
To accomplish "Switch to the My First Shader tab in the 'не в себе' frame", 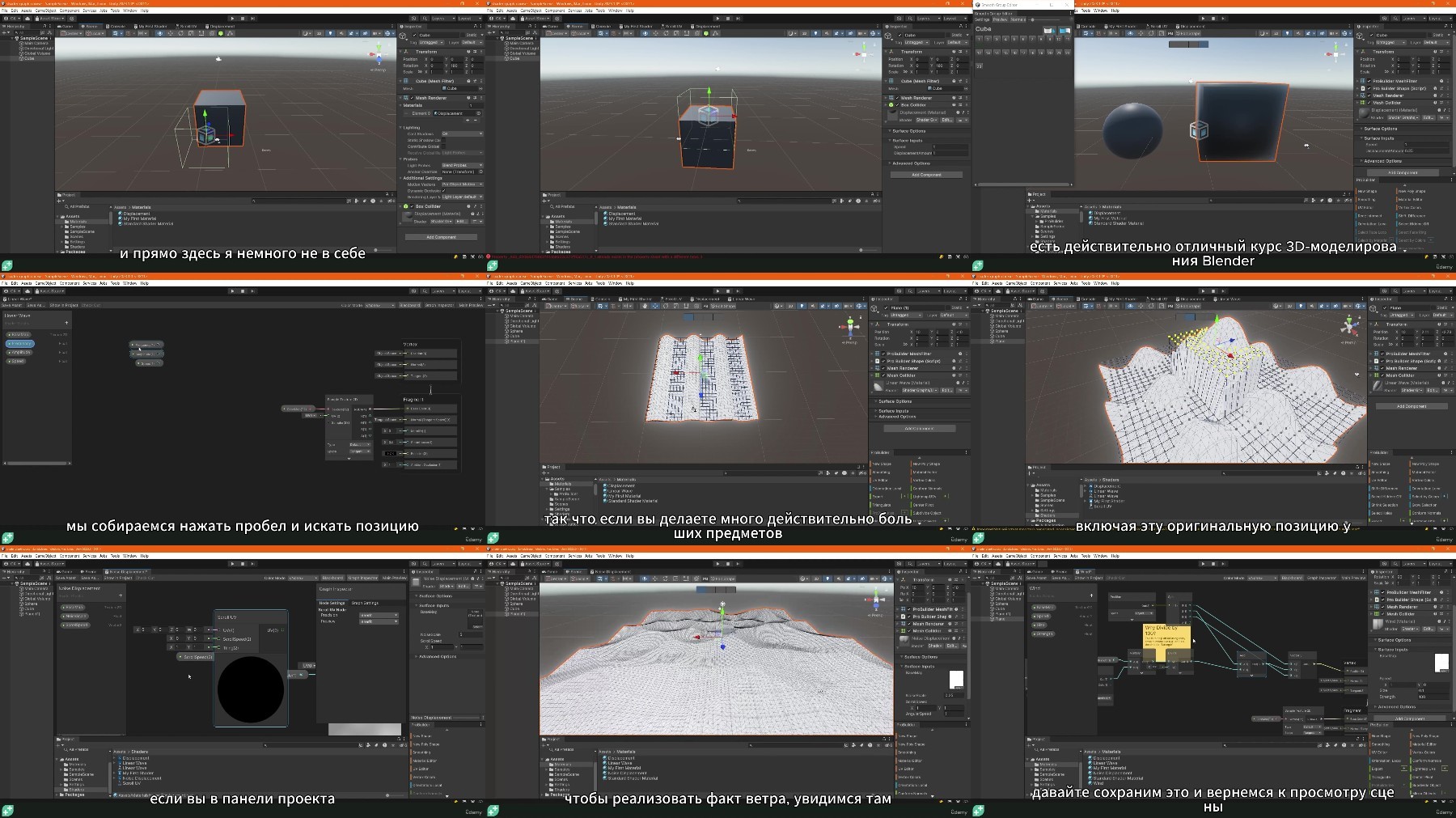I will (150, 26).
